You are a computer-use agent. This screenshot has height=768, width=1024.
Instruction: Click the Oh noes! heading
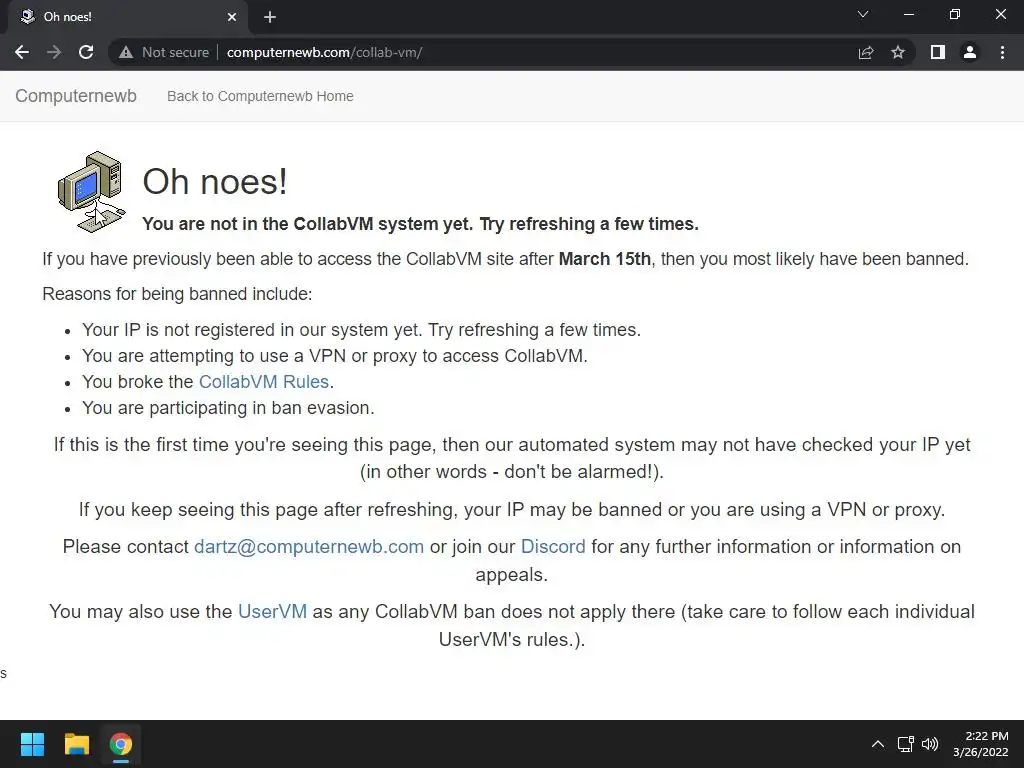tap(215, 182)
